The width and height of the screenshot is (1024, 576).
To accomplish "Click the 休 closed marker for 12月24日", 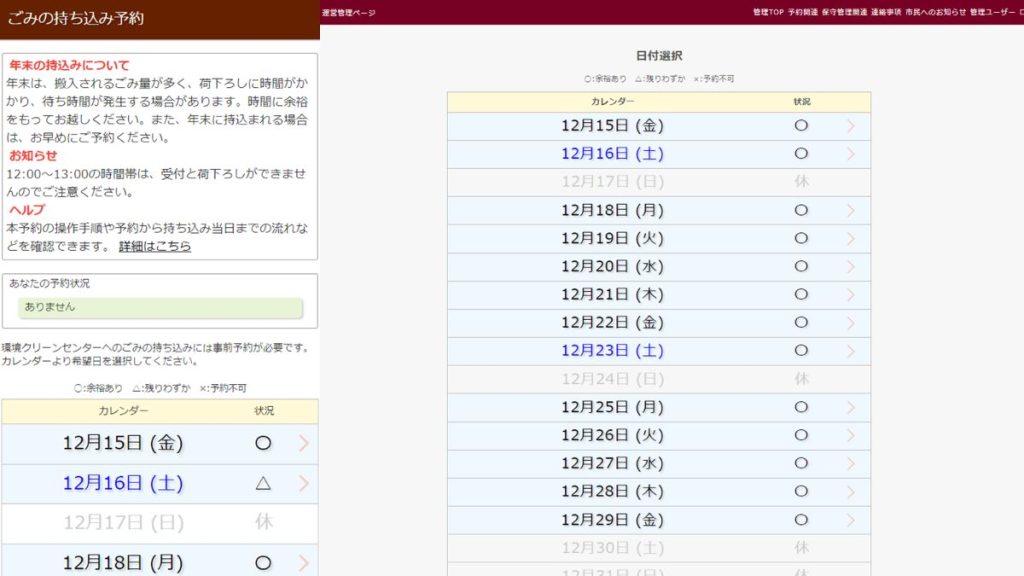I will click(x=801, y=379).
